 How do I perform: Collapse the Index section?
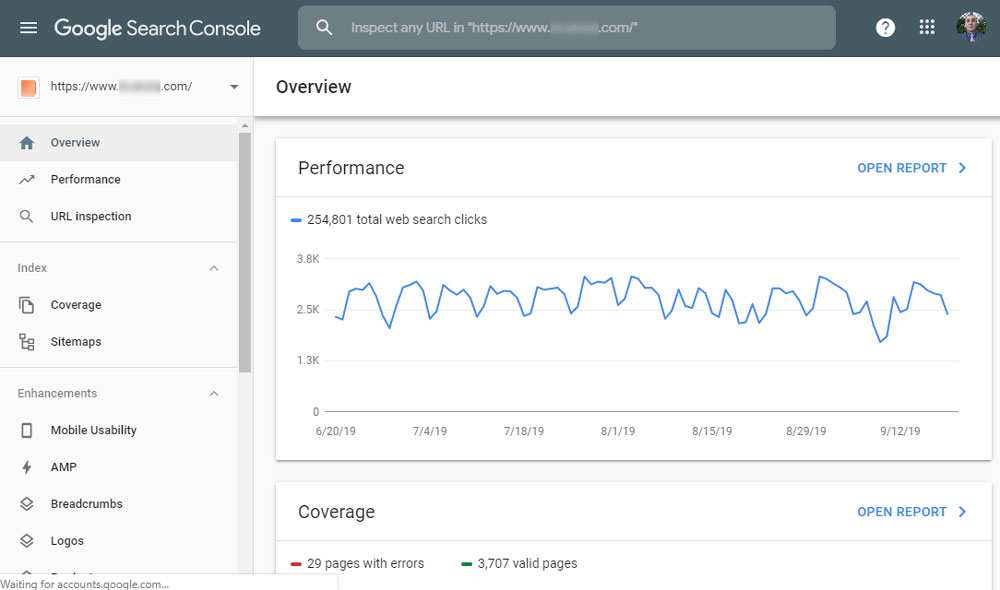click(x=214, y=269)
